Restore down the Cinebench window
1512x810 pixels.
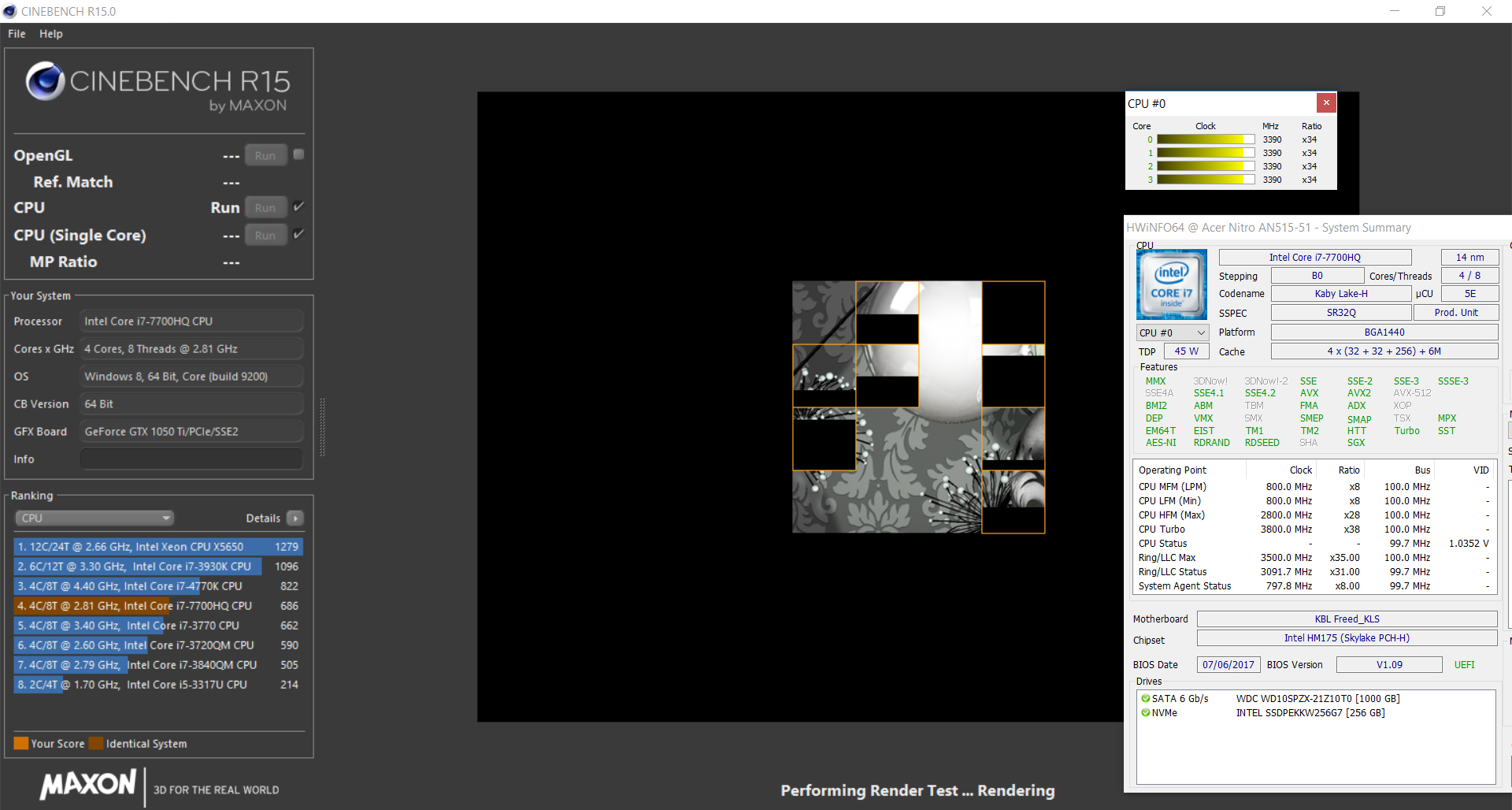coord(1440,11)
